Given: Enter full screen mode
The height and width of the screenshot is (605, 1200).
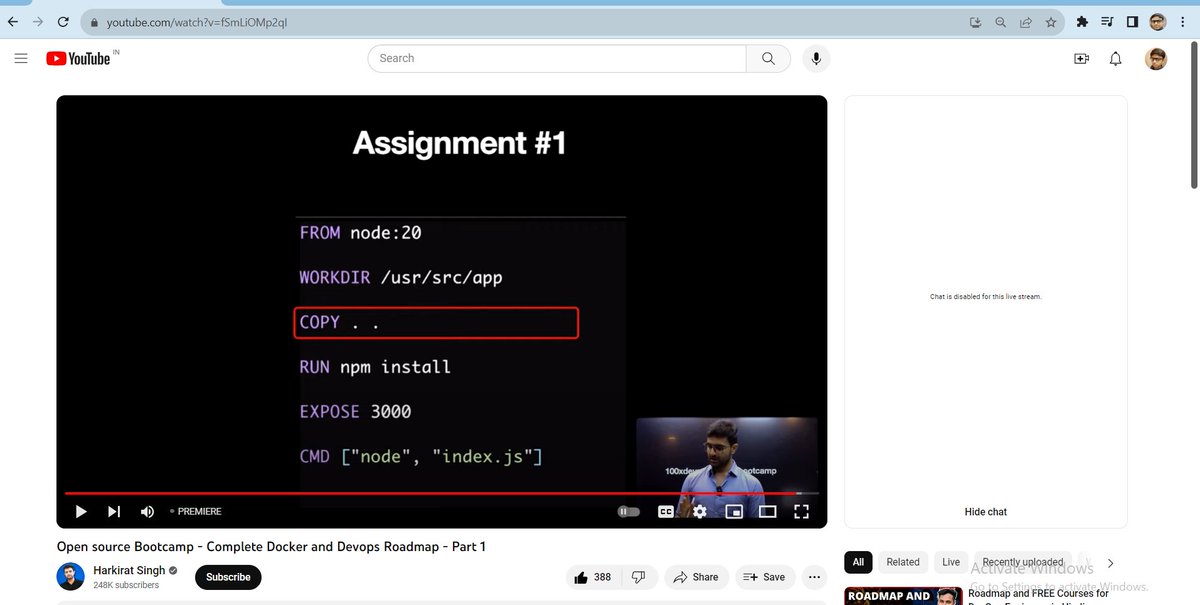Looking at the screenshot, I should [801, 511].
